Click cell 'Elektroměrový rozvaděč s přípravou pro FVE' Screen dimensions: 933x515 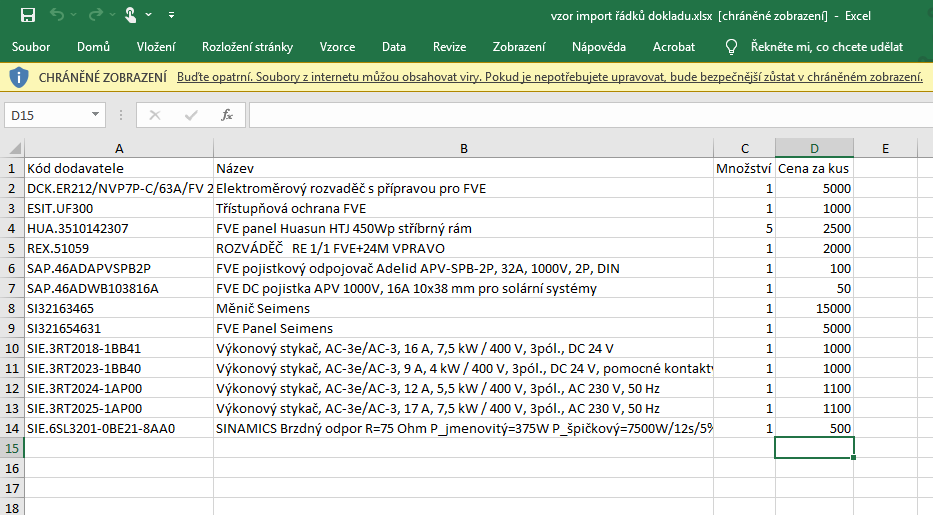464,189
